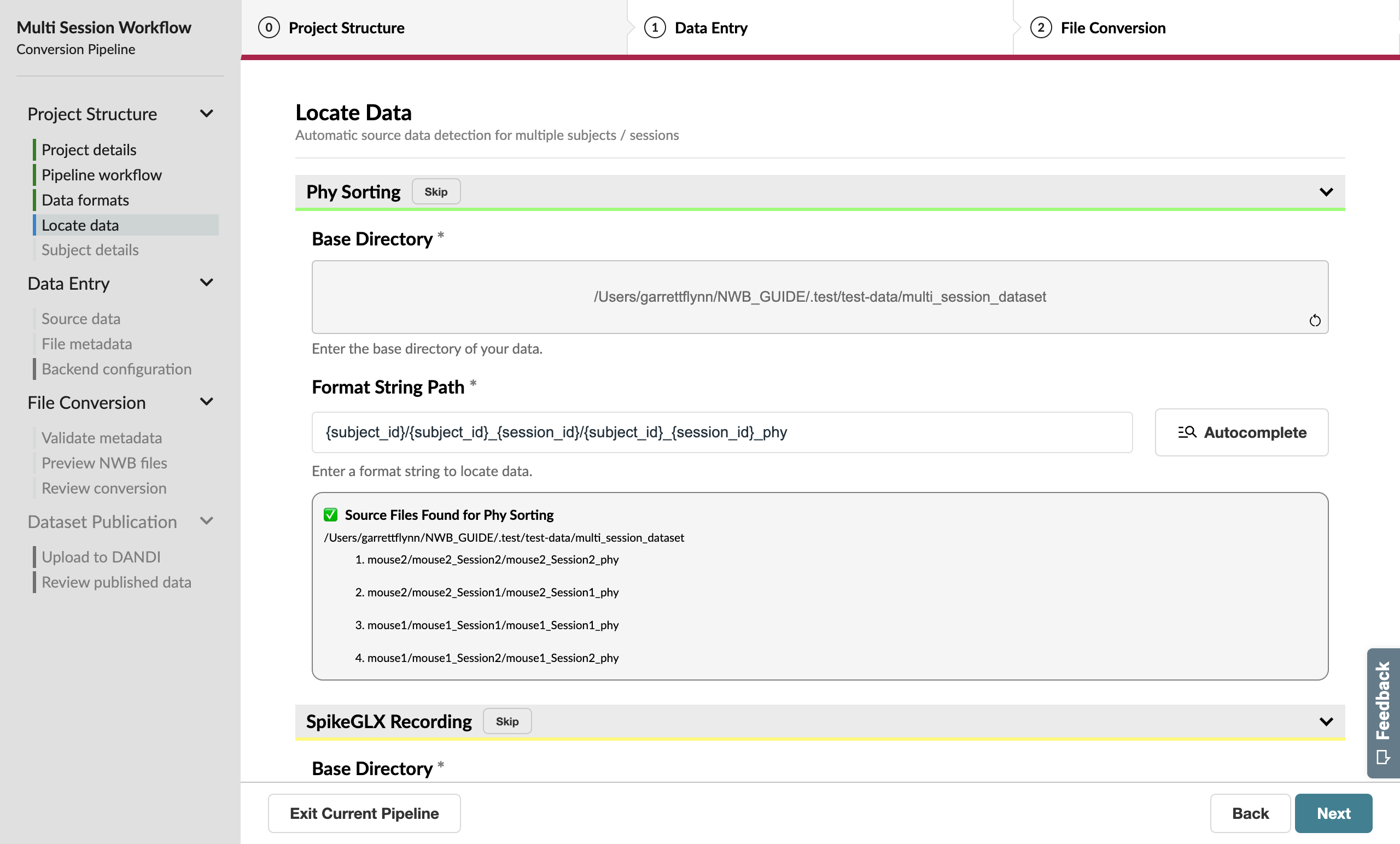The width and height of the screenshot is (1400, 844).
Task: Click the step 1 circle for Data Entry
Action: pyautogui.click(x=655, y=28)
